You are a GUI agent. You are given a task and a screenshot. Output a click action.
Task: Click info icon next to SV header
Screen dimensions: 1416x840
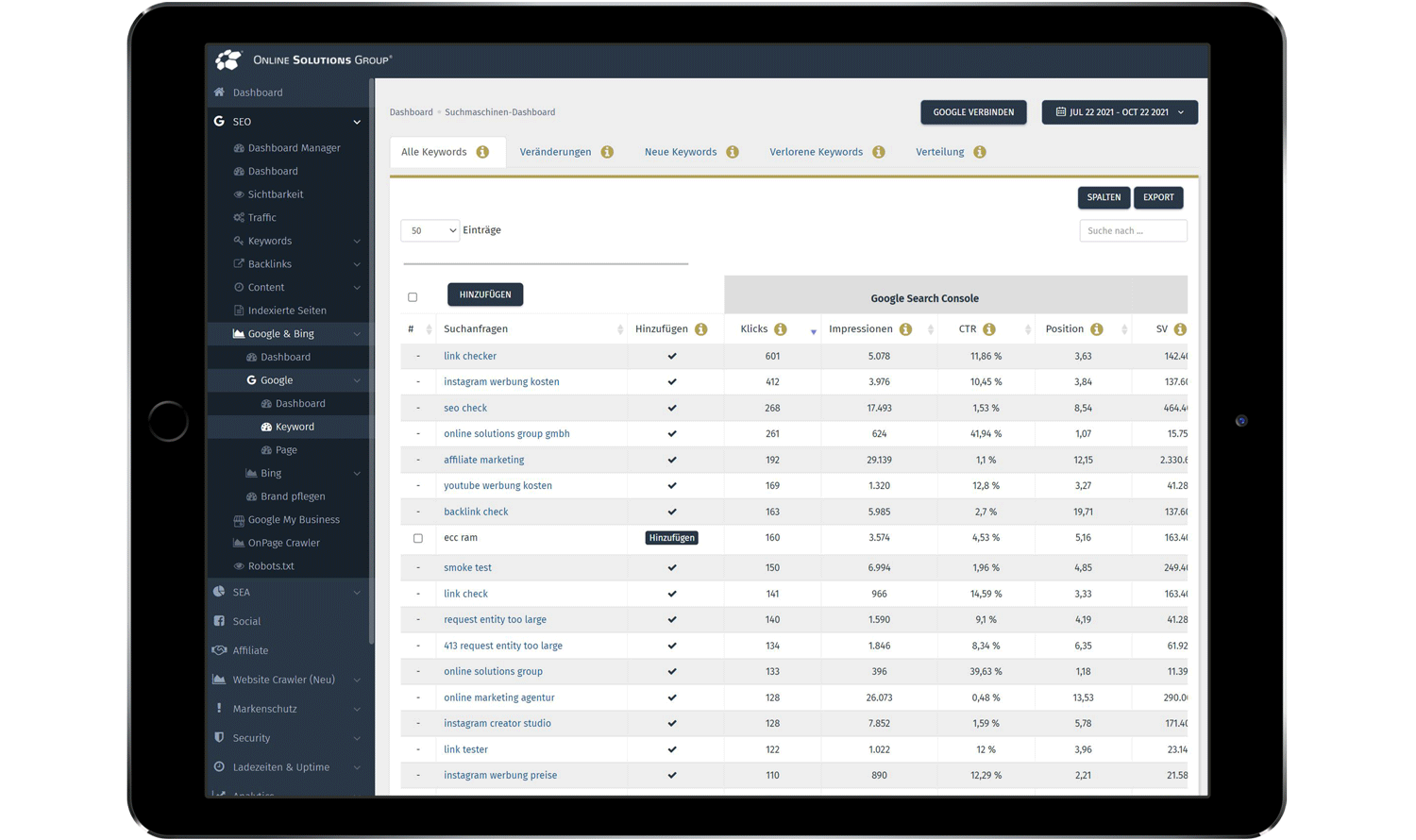click(1180, 329)
